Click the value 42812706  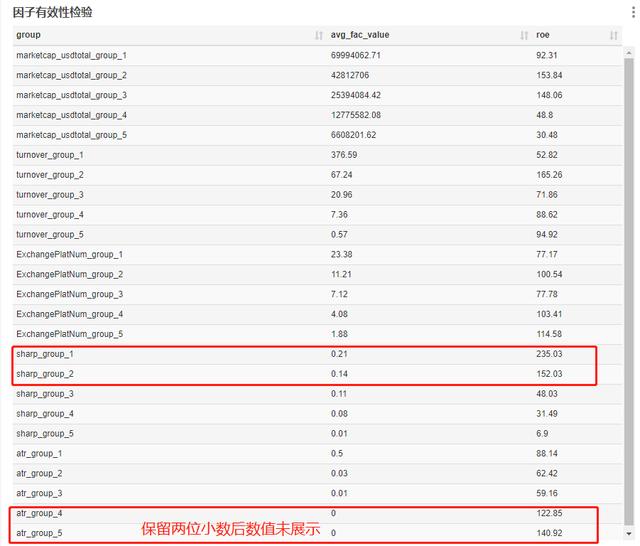pyautogui.click(x=350, y=75)
